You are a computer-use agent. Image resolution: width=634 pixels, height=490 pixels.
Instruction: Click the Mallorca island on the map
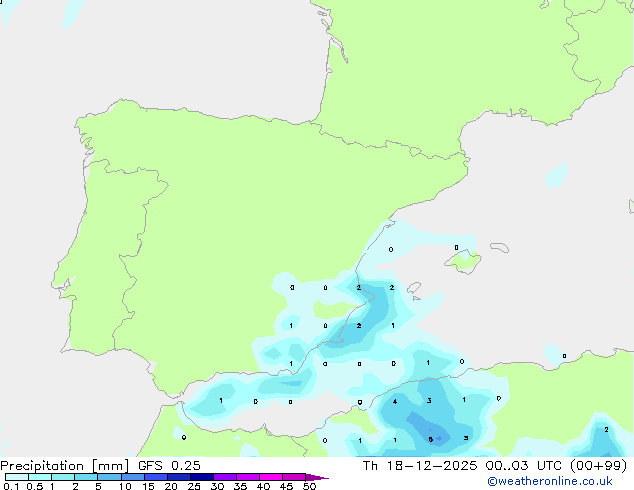pyautogui.click(x=463, y=262)
